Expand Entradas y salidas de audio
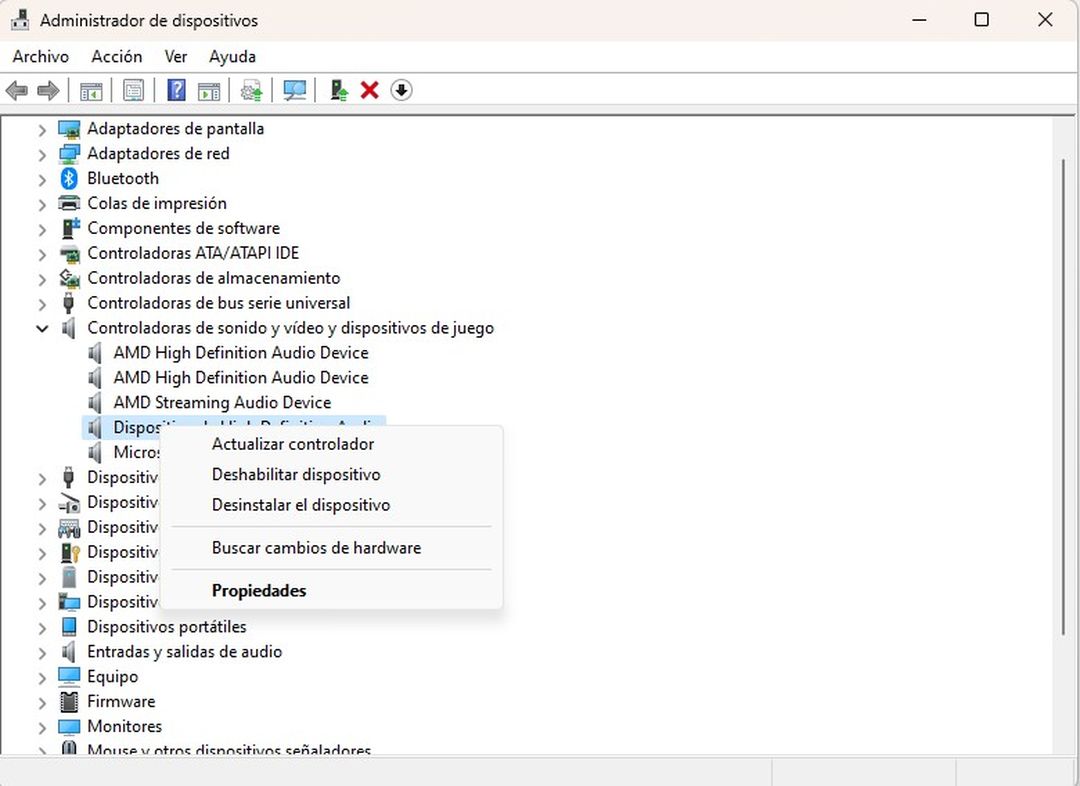 click(x=40, y=651)
